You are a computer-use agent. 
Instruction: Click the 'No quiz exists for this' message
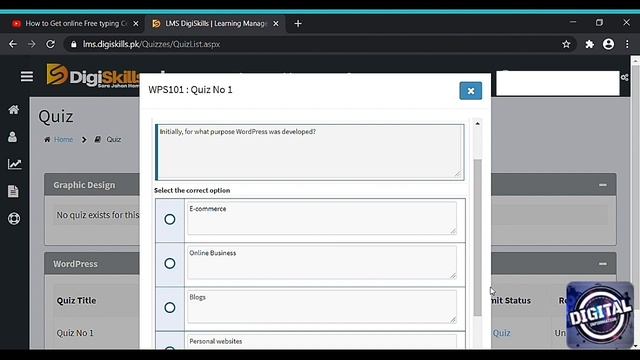tap(98, 215)
